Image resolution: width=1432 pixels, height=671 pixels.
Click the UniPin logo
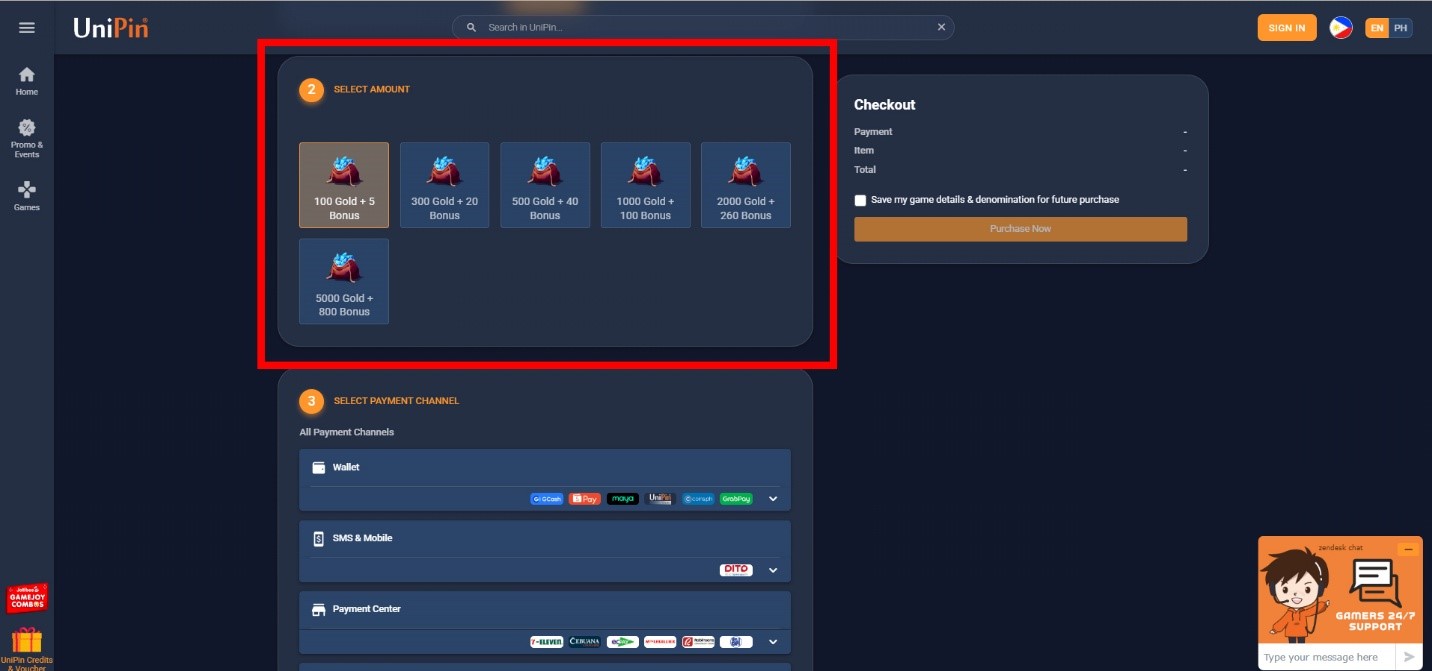point(111,28)
